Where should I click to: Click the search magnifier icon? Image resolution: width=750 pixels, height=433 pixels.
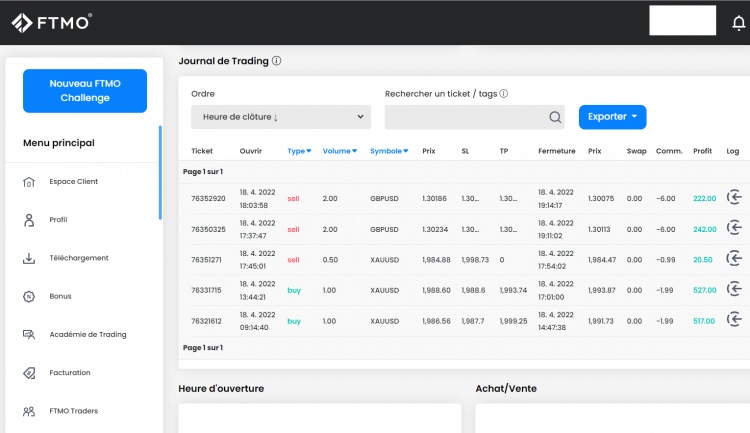555,117
